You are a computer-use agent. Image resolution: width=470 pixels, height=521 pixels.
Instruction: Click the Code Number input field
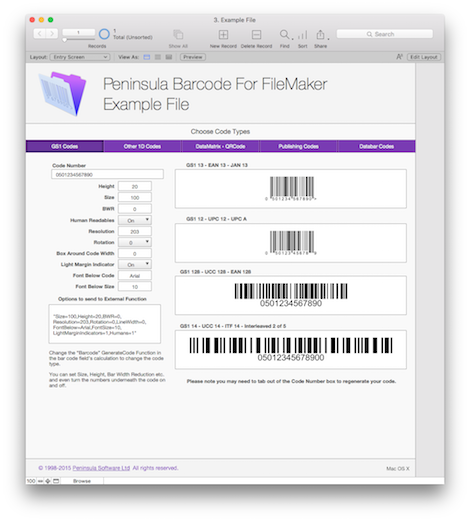tap(107, 174)
